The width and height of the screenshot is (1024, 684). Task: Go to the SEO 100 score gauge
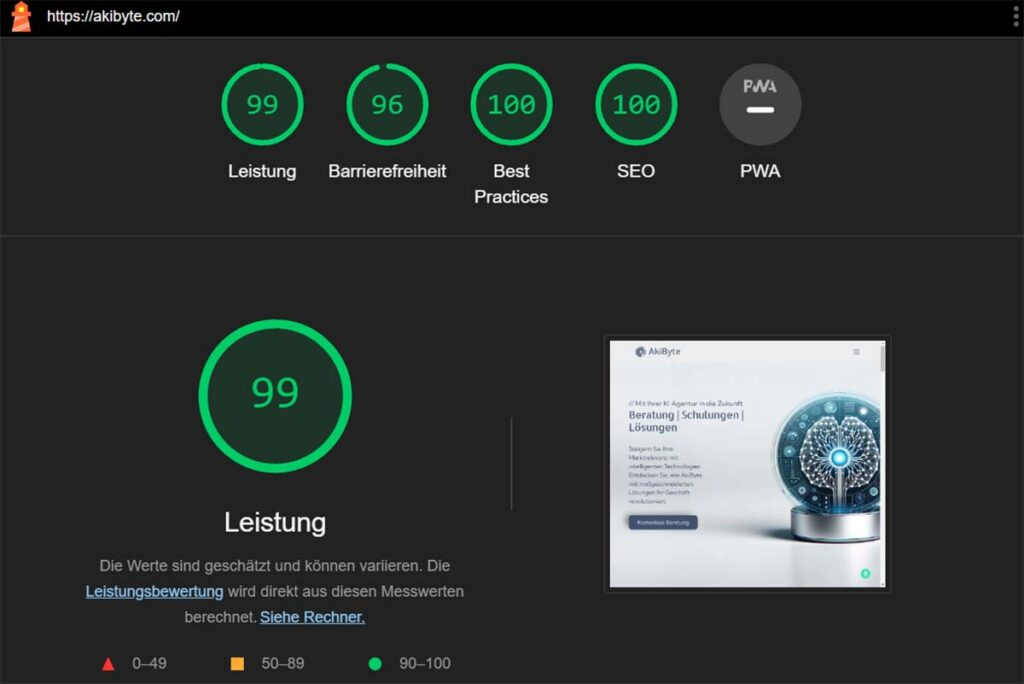point(636,105)
